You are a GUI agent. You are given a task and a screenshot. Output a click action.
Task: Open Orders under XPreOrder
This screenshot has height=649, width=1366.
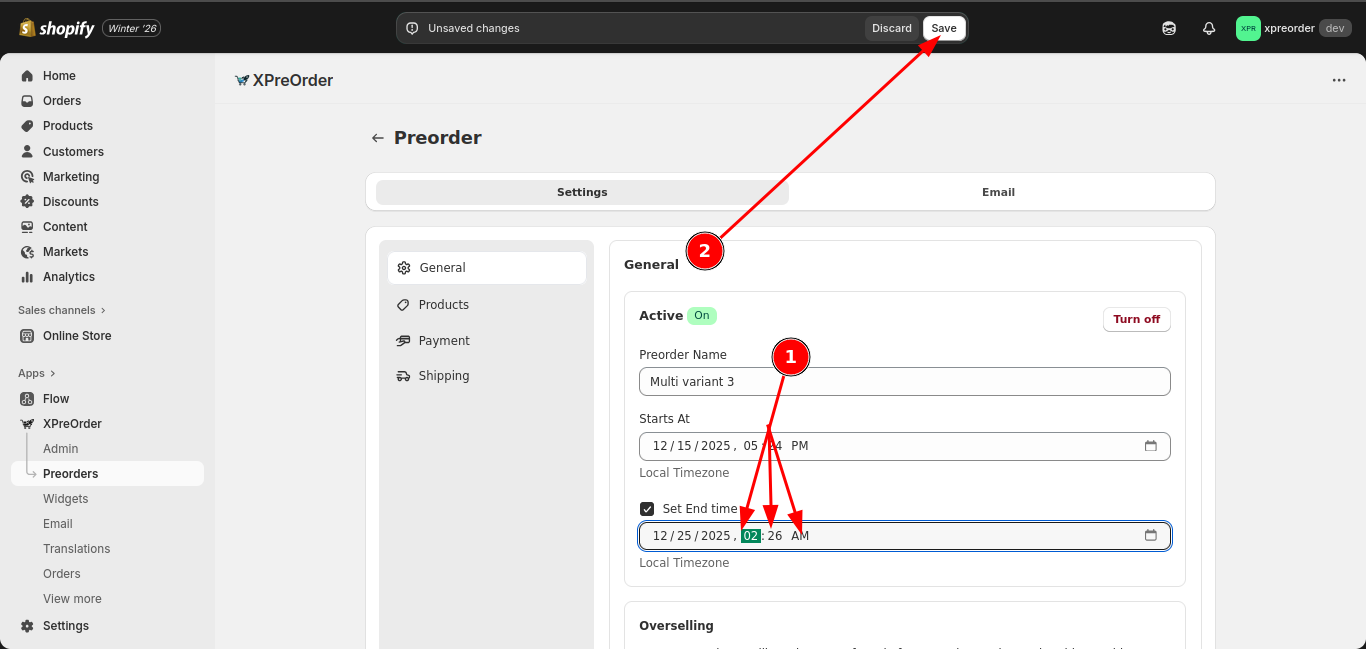coord(62,574)
